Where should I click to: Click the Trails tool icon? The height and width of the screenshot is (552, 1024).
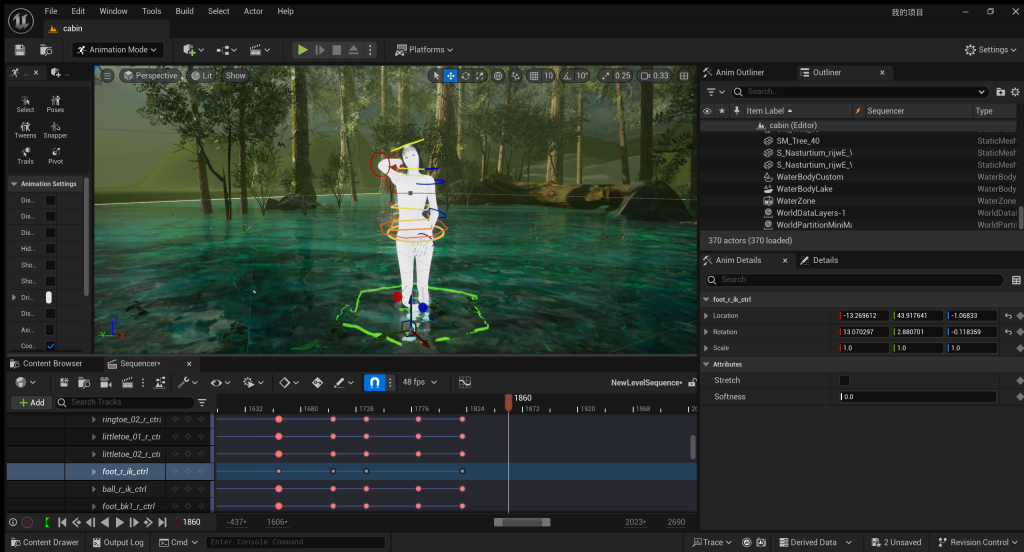(25, 155)
